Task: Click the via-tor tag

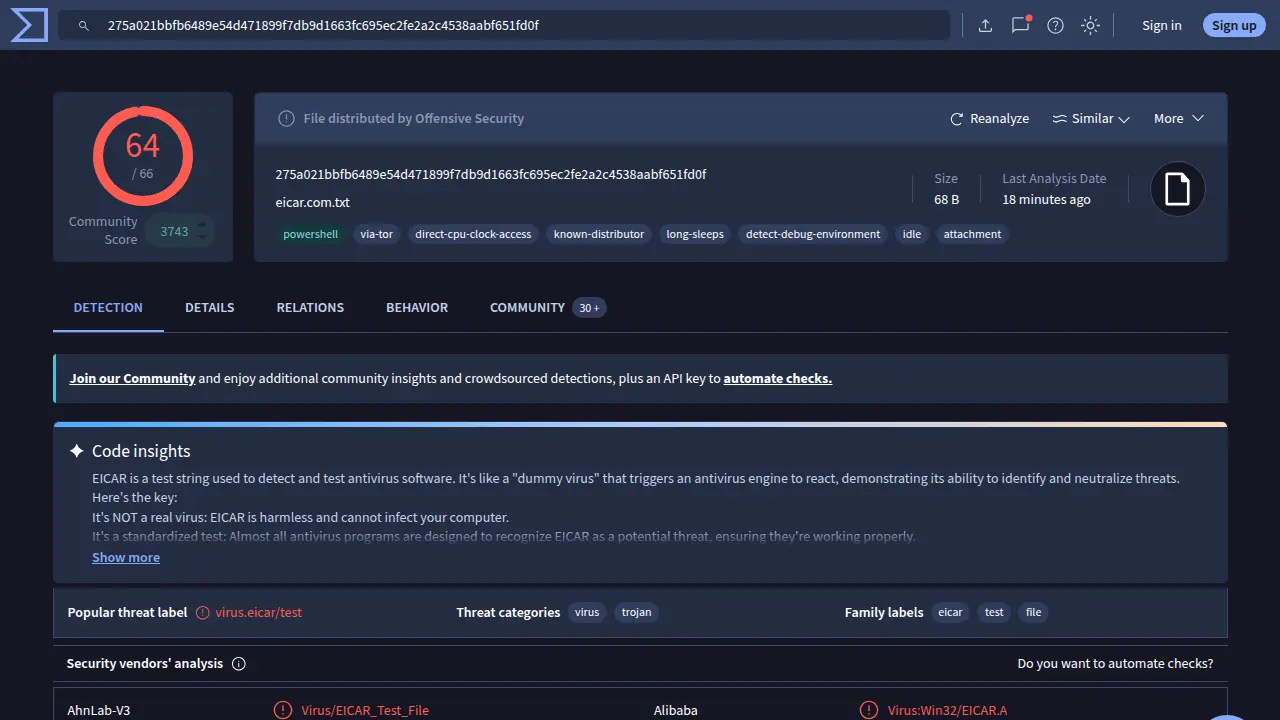Action: click(377, 235)
